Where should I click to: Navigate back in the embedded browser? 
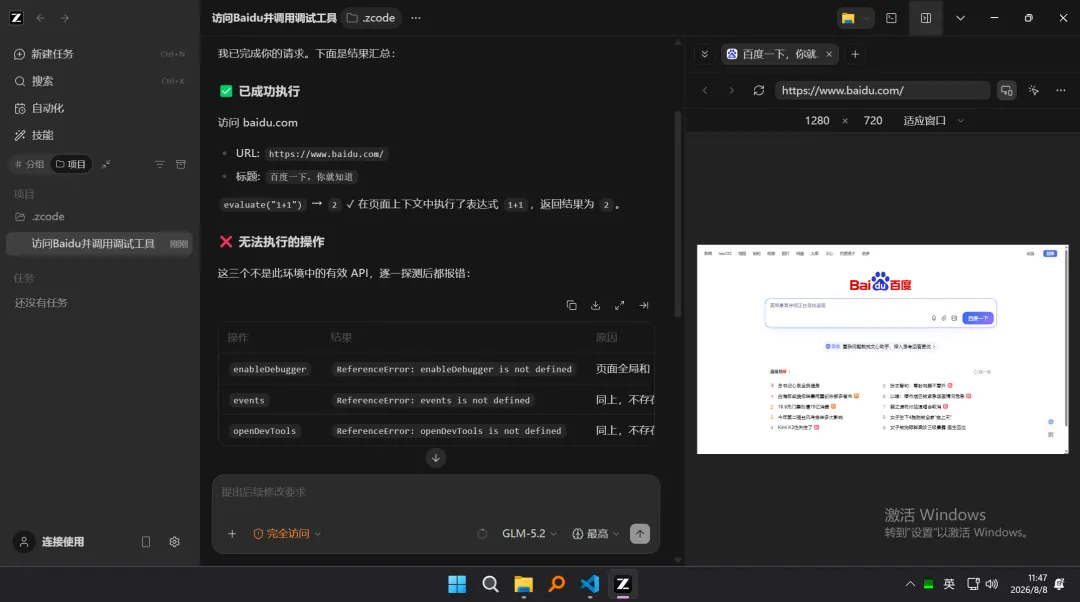click(705, 90)
